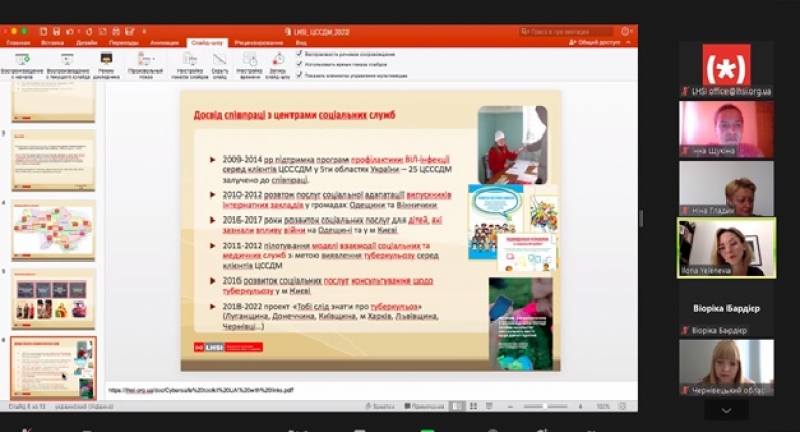The image size is (800, 432).
Task: Toggle Show Media Controls checkbox
Action: [300, 75]
